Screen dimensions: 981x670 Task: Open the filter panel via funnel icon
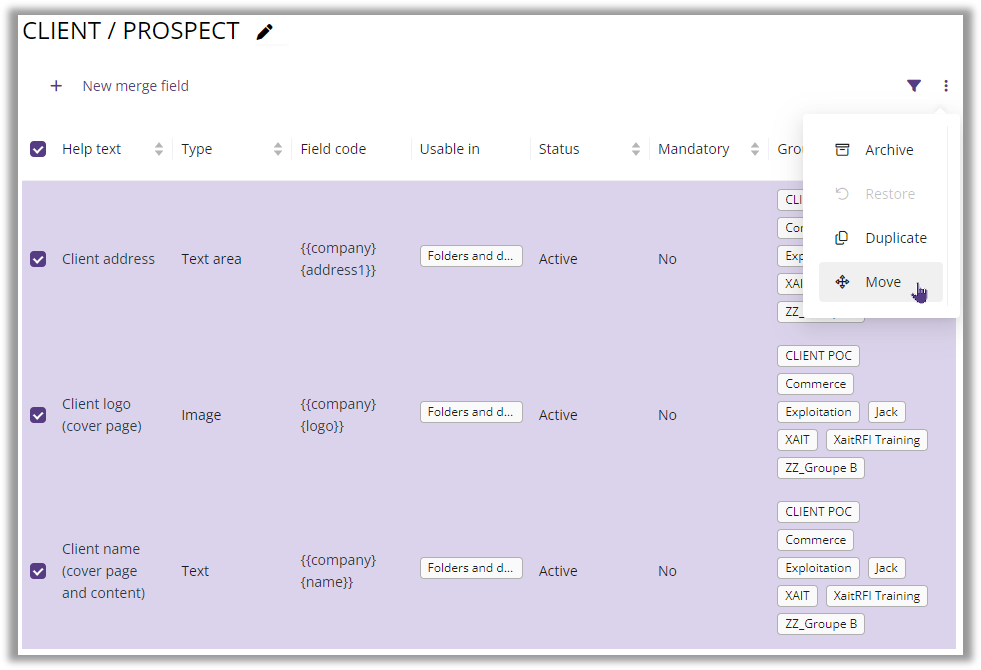[x=914, y=86]
